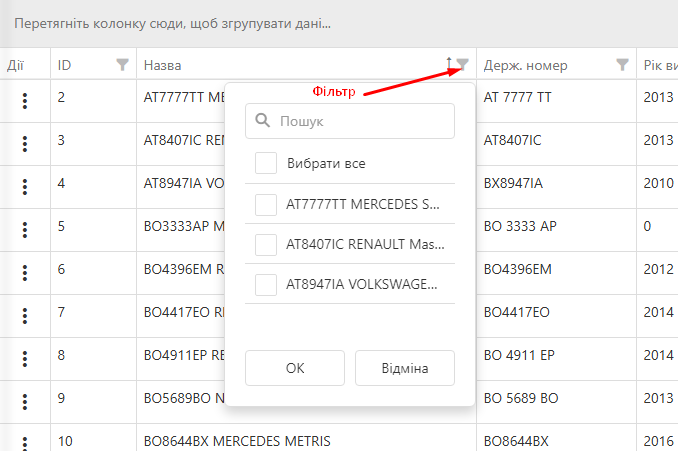Check the AT8947IA VOLKSWAGE filter option
The width and height of the screenshot is (678, 451).
pyautogui.click(x=266, y=285)
